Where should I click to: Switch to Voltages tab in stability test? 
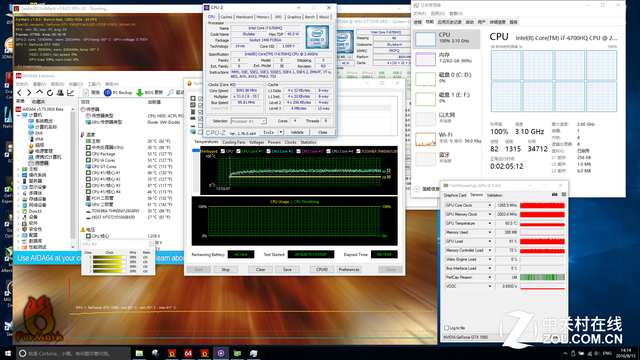[x=256, y=142]
